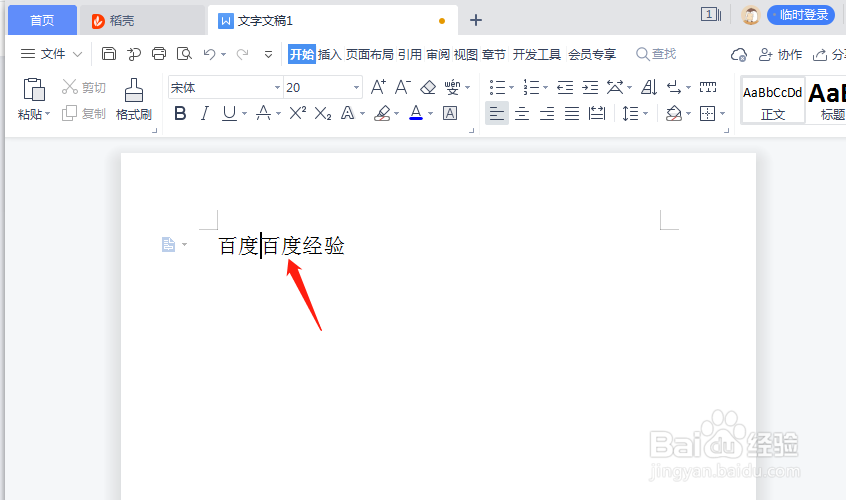
Task: Open new tab with plus button
Action: coord(475,20)
